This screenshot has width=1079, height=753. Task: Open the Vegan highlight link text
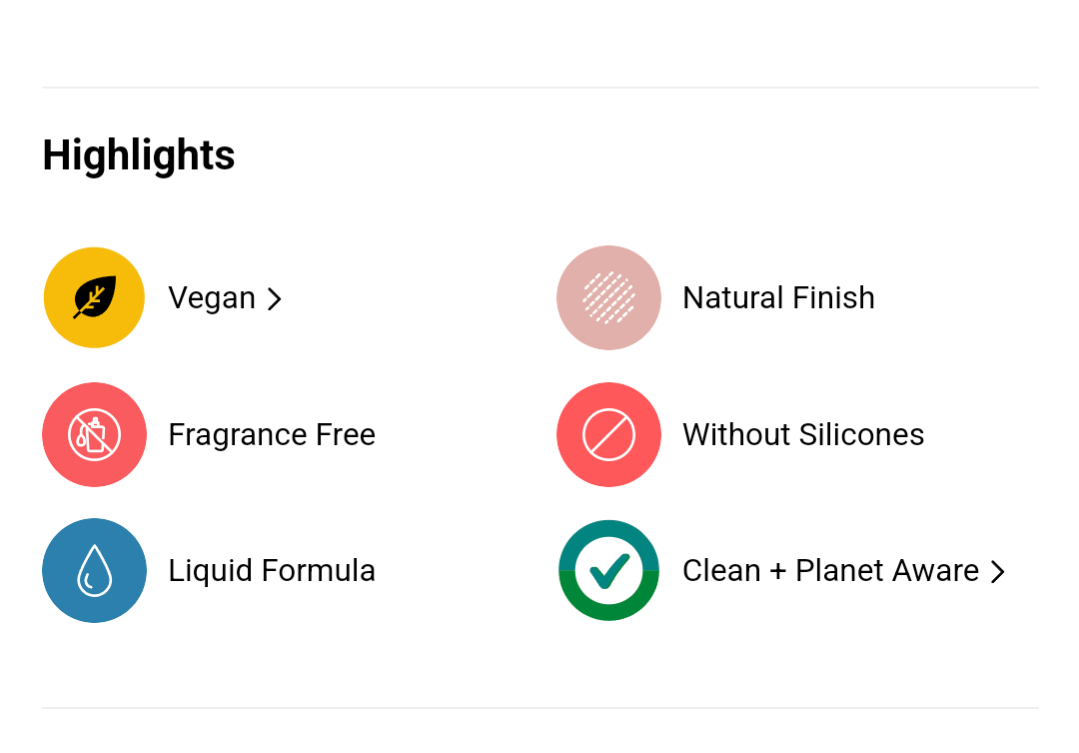click(212, 298)
